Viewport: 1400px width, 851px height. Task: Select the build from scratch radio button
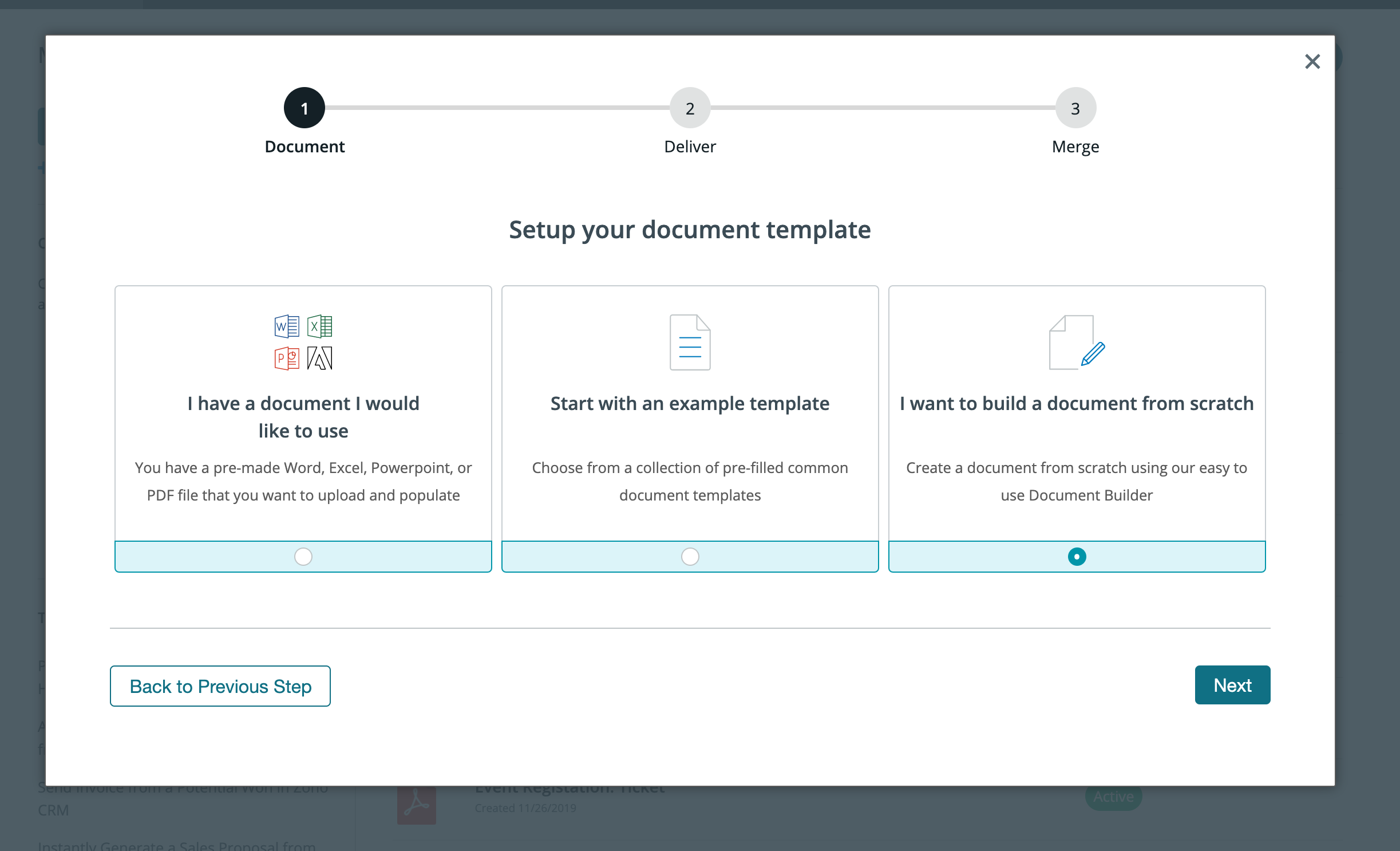1077,556
